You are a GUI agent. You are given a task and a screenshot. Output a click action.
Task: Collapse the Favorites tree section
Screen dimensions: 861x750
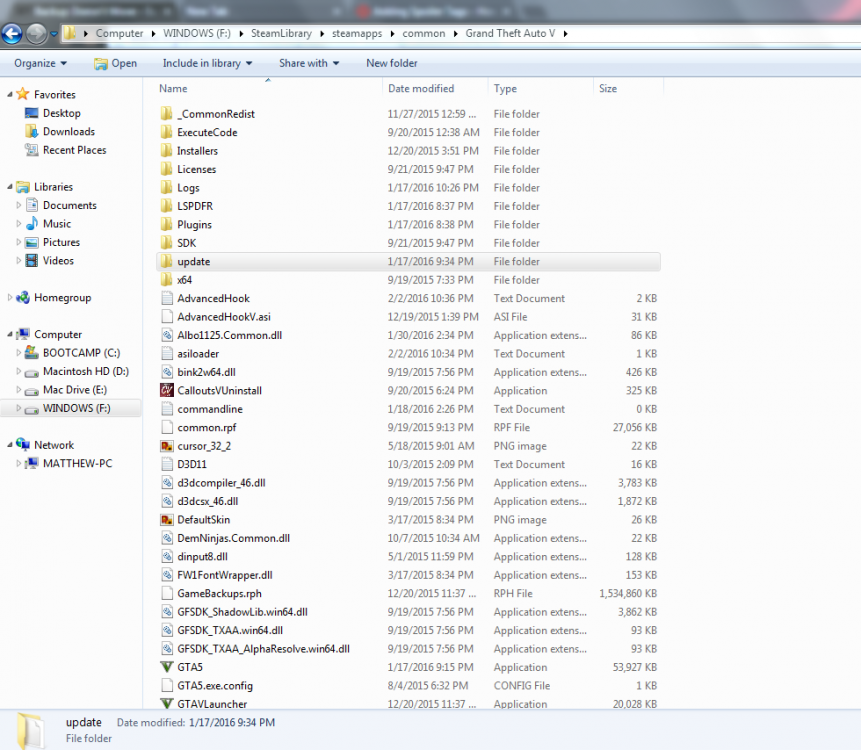[x=10, y=94]
